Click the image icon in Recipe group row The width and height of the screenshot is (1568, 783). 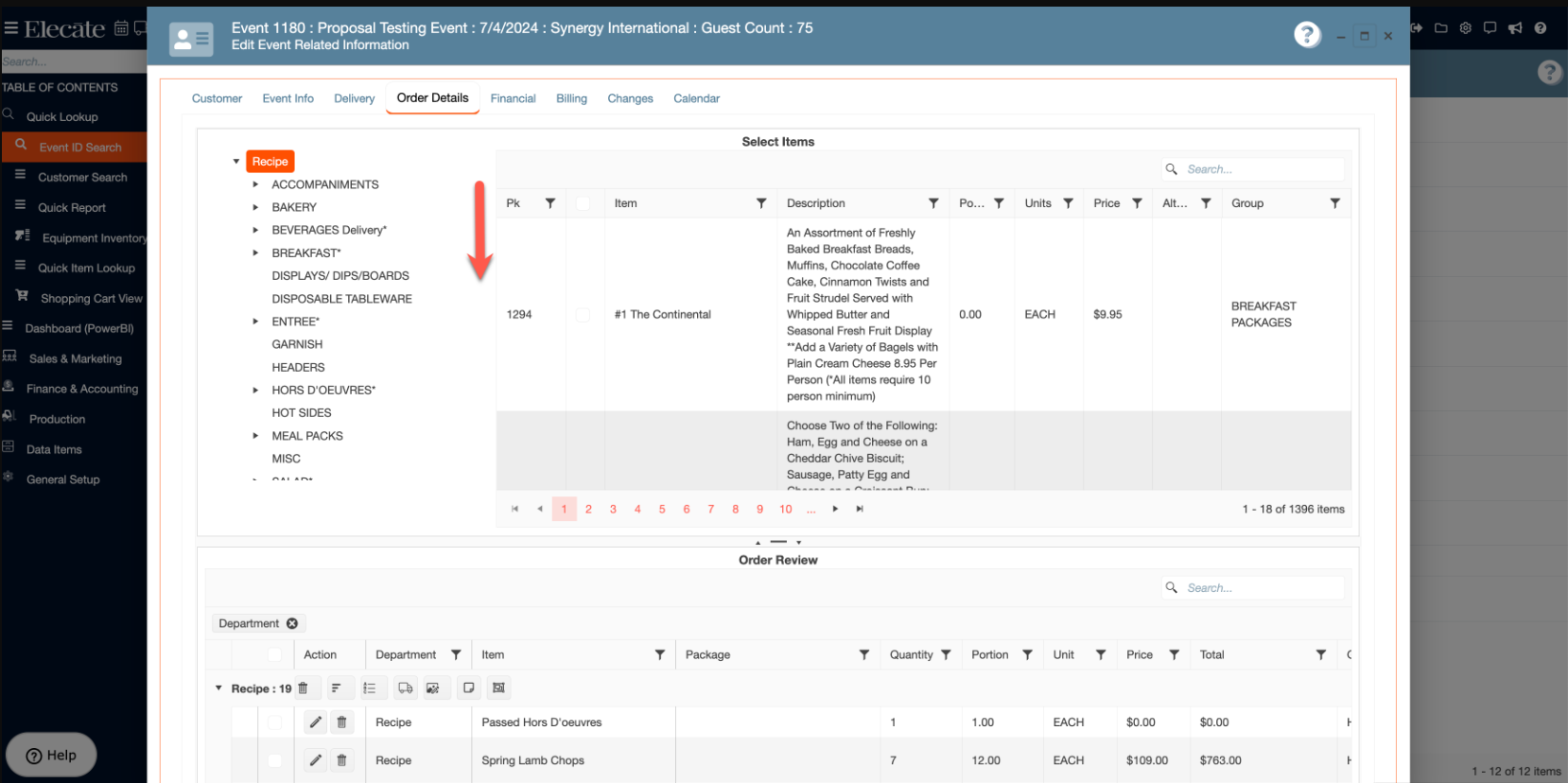click(432, 688)
